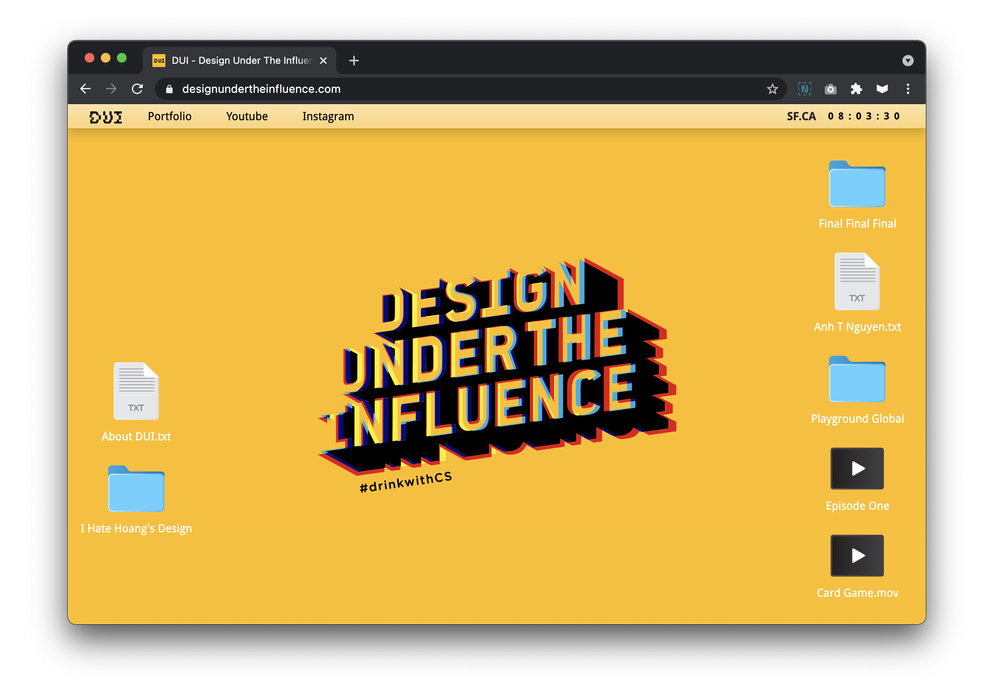Screen dimensions: 1000x680
Task: Close the DUI - Design Under The Influence tab
Action: pos(323,61)
